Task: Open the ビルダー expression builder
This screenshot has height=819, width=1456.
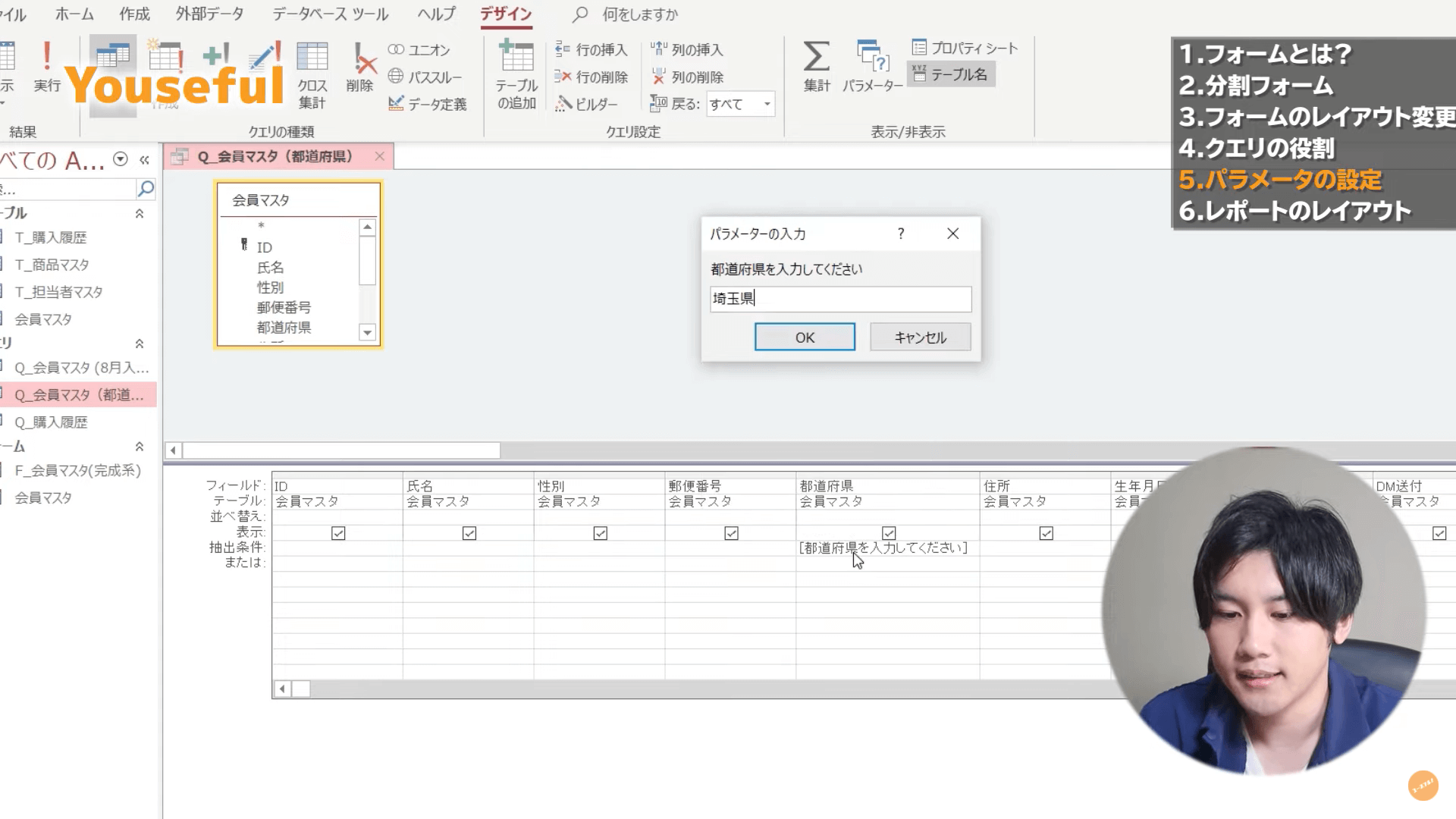Action: pyautogui.click(x=586, y=104)
